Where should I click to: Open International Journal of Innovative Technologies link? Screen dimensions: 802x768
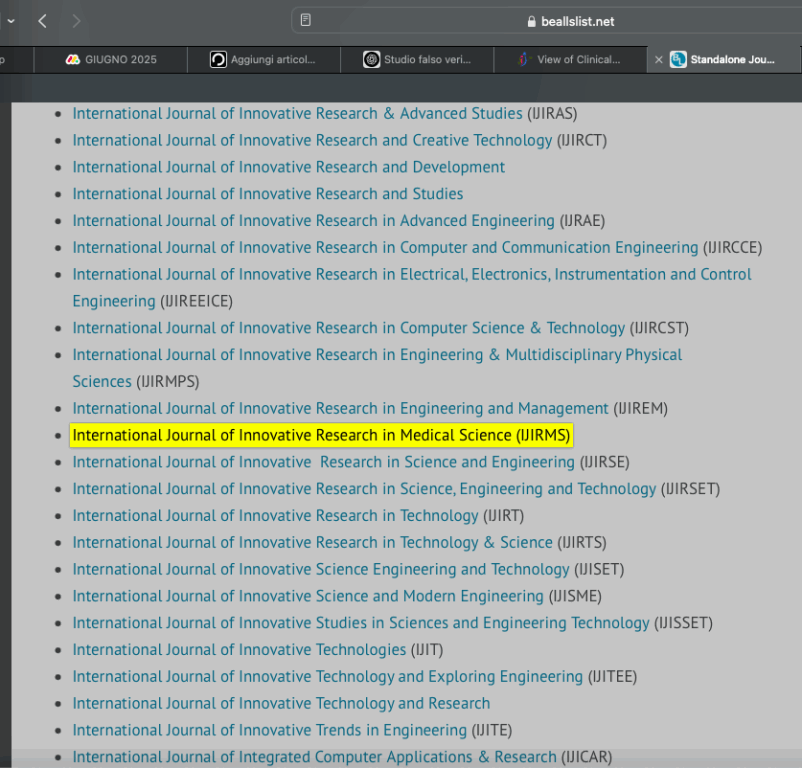point(239,650)
